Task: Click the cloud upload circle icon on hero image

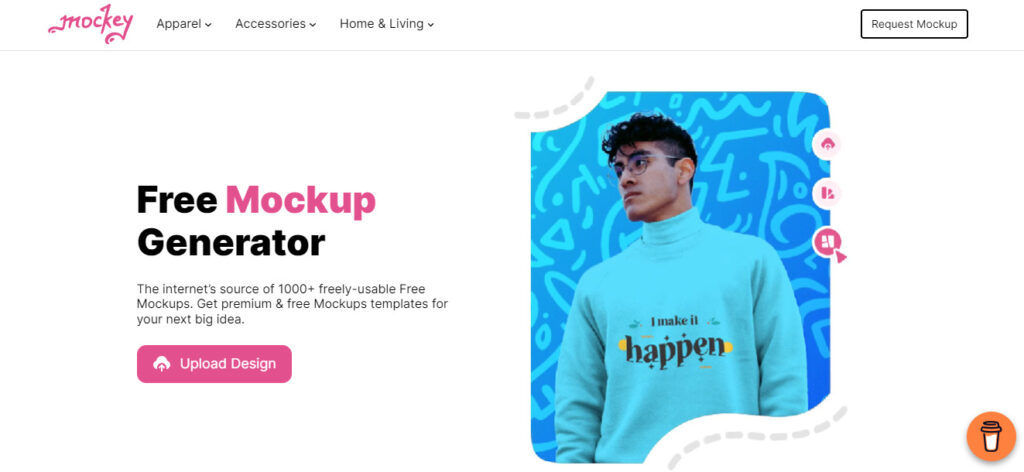Action: (827, 144)
